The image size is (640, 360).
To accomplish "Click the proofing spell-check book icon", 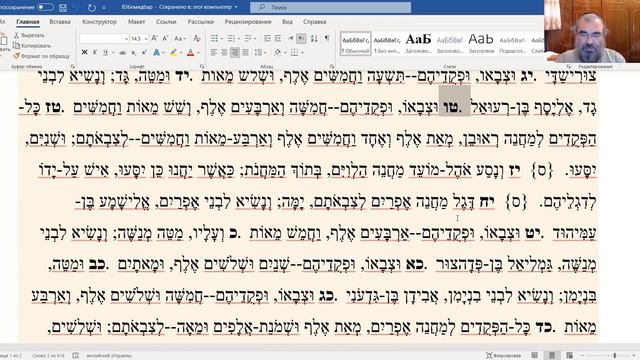I will click(x=76, y=356).
